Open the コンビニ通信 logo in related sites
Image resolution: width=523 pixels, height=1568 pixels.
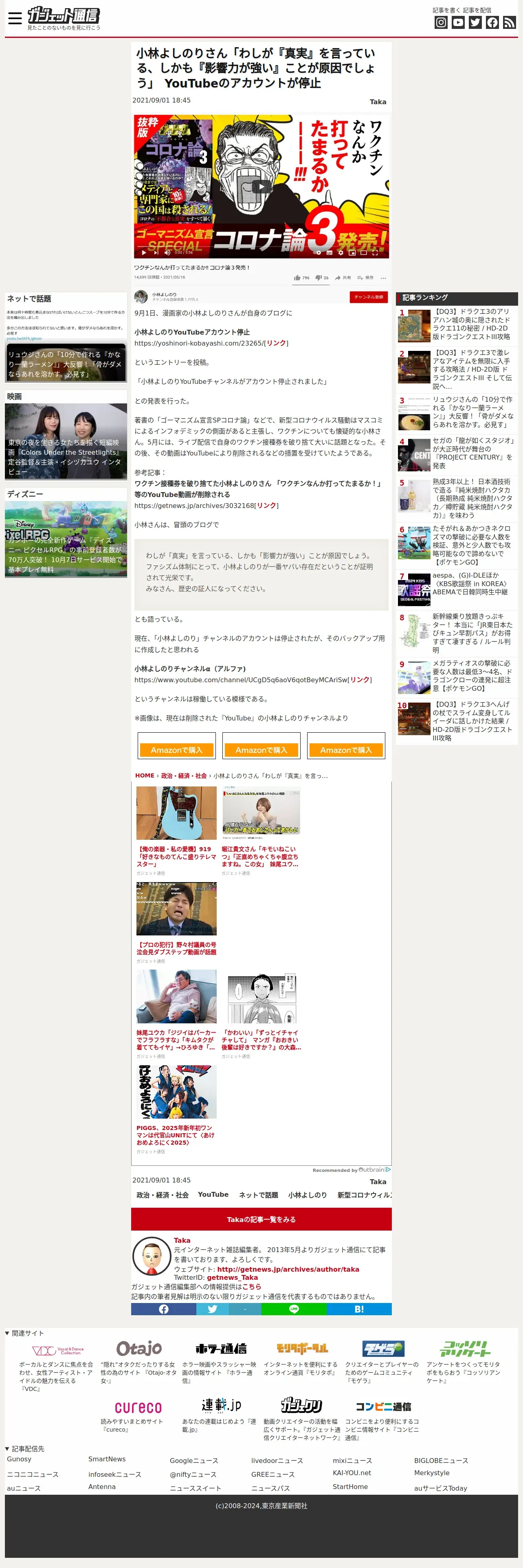pos(383,1406)
